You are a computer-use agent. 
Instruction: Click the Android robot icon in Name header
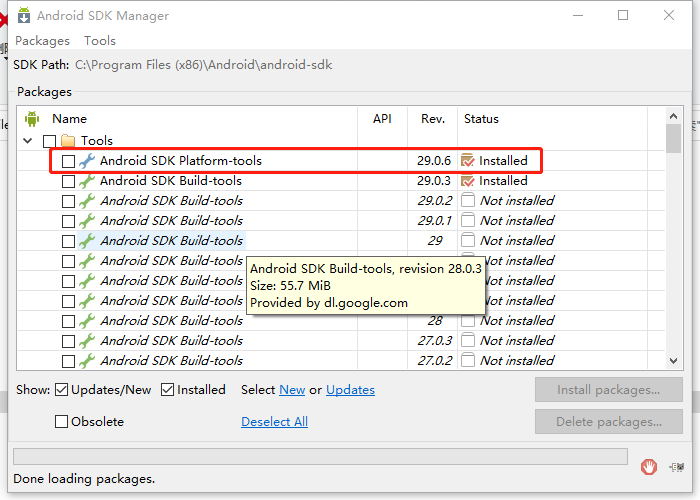(x=32, y=119)
